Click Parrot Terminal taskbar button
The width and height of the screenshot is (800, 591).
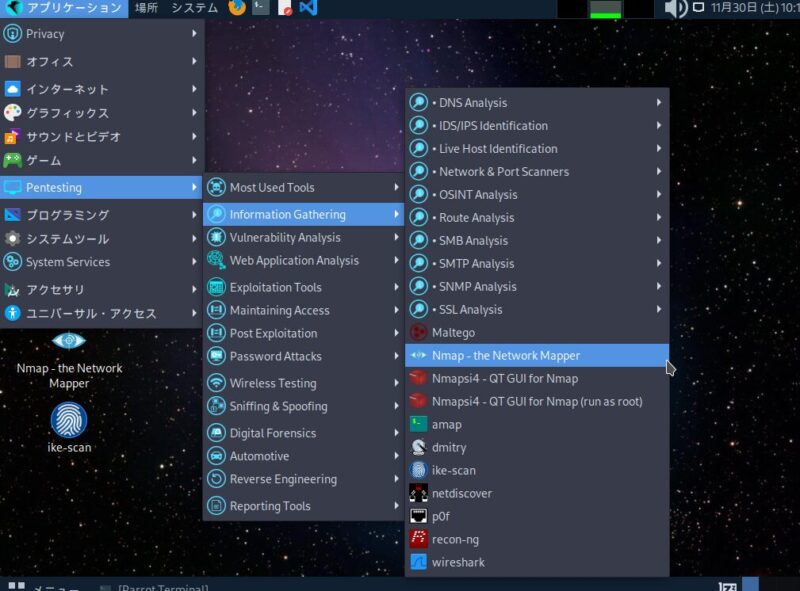point(162,587)
